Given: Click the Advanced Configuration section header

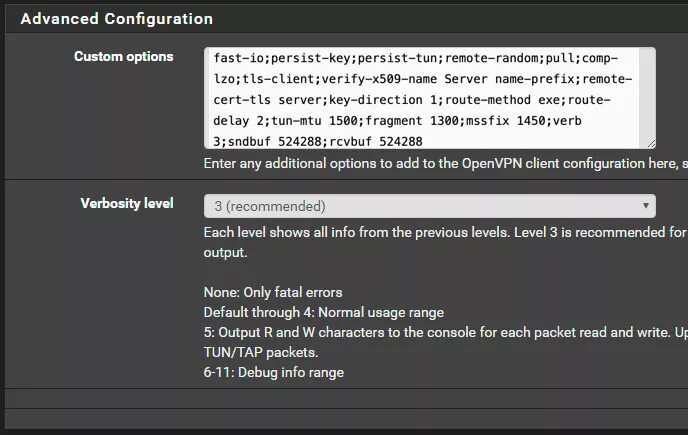Looking at the screenshot, I should pos(117,19).
